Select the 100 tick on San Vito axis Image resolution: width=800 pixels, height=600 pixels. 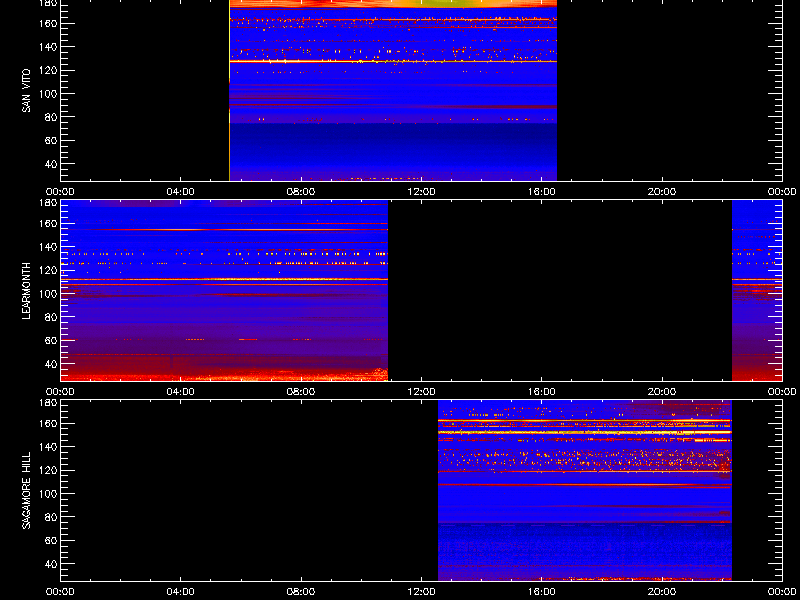click(x=46, y=94)
